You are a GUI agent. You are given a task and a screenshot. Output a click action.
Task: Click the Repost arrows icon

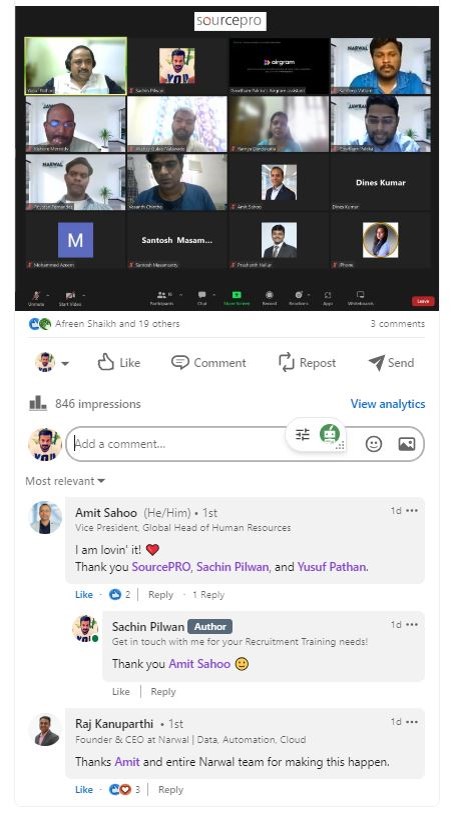point(286,362)
